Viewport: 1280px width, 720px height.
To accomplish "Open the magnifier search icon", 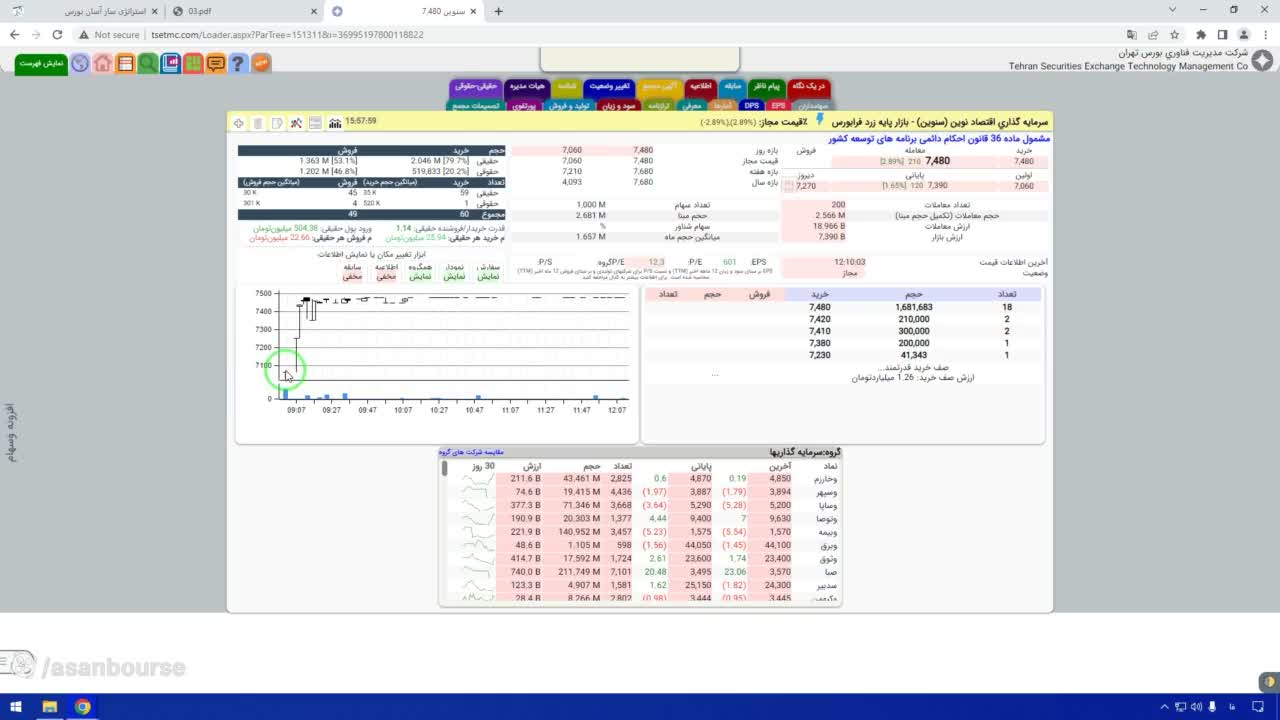I will [147, 63].
